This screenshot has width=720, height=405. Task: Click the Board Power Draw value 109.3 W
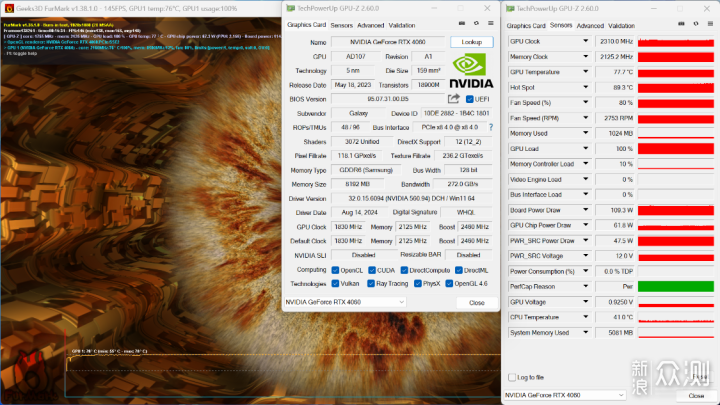click(615, 210)
